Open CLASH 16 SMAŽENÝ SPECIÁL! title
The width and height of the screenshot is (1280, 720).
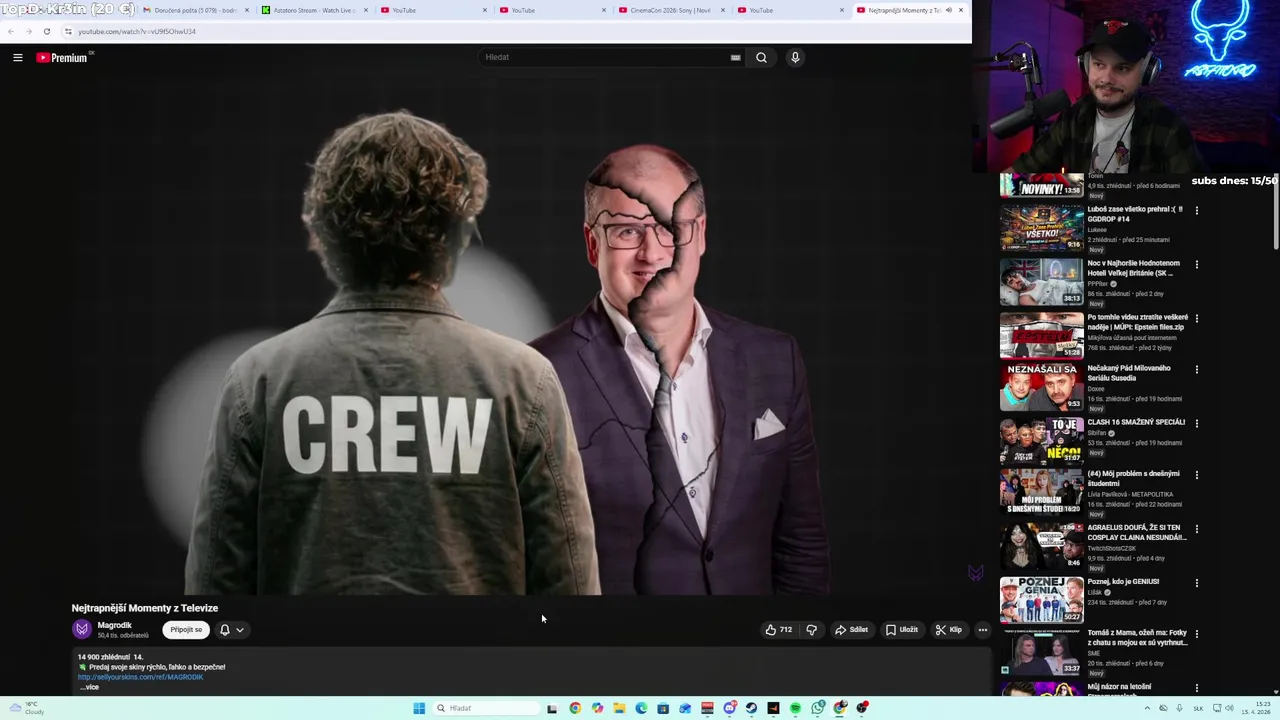point(1136,422)
